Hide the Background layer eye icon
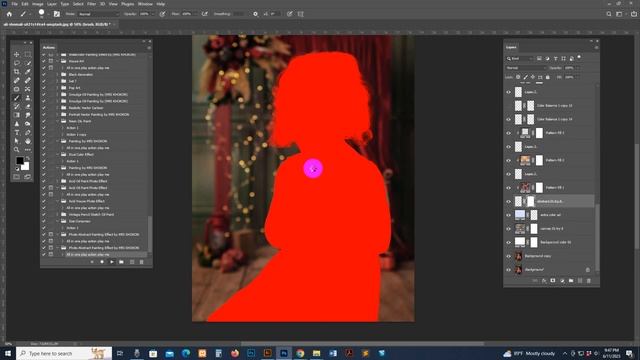This screenshot has width=640, height=360. point(509,270)
